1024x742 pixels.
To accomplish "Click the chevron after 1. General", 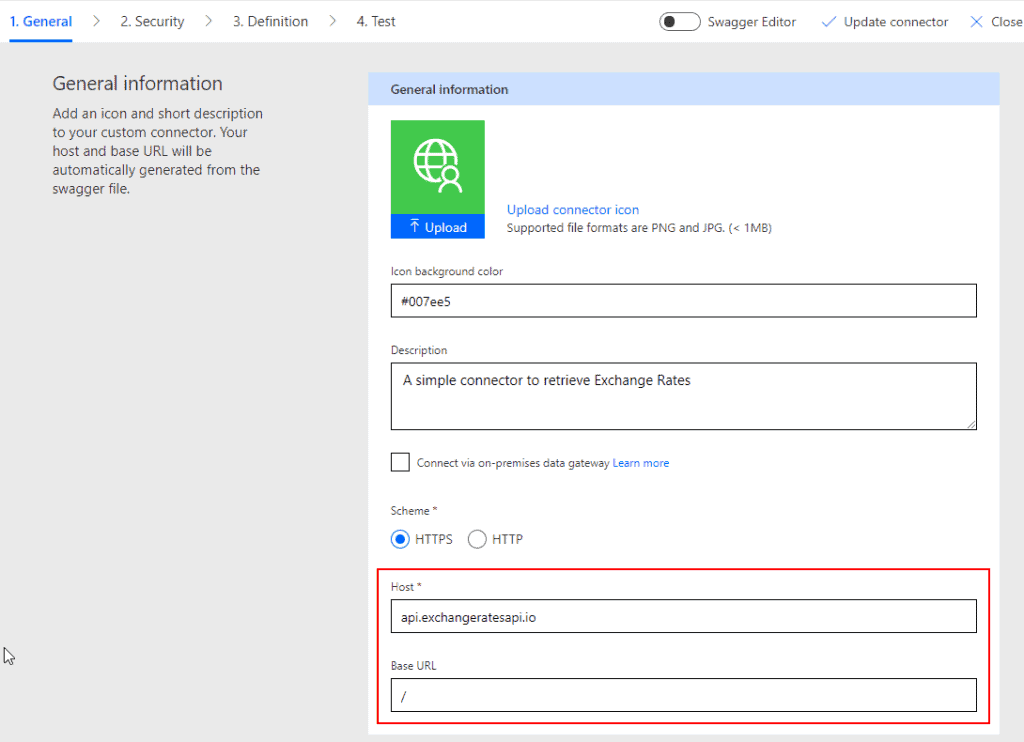I will coord(96,21).
